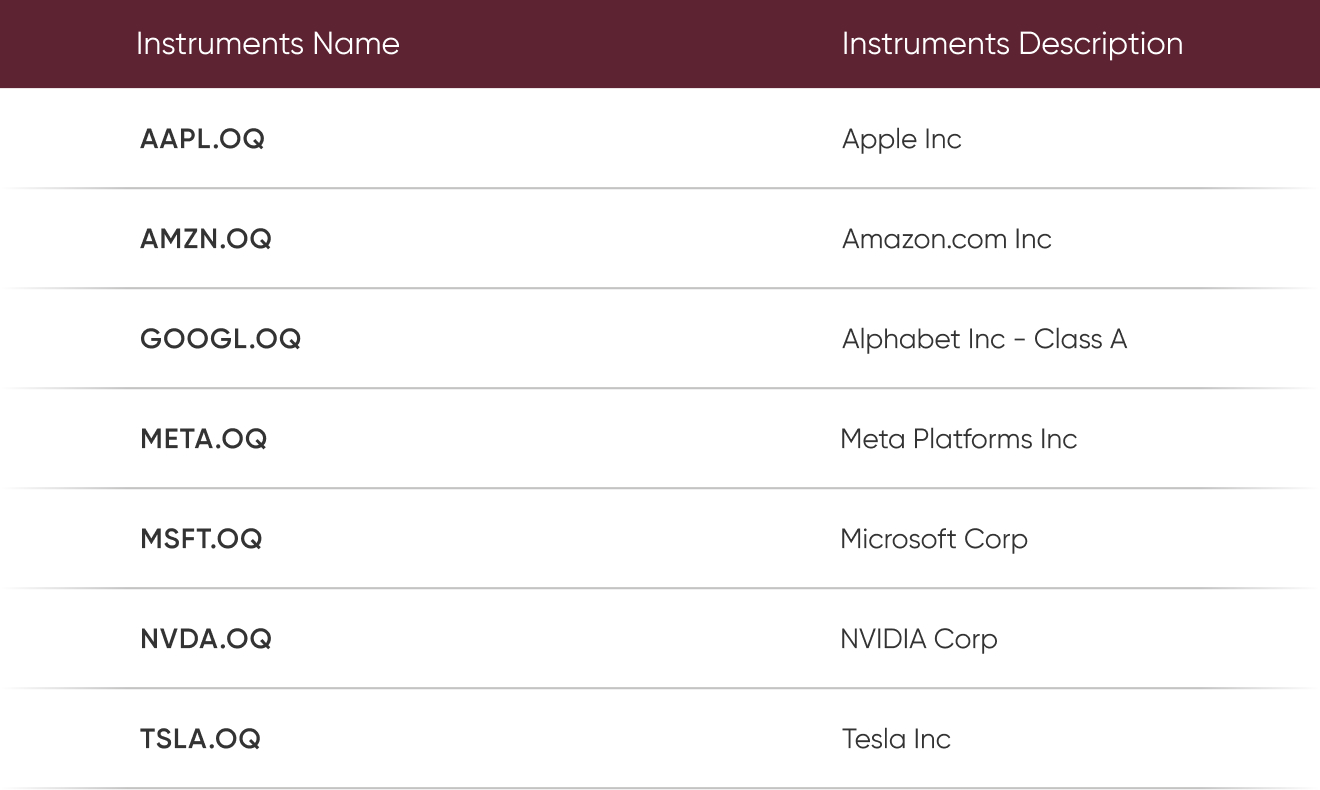
Task: Click the Instruments Name column header
Action: pos(267,44)
